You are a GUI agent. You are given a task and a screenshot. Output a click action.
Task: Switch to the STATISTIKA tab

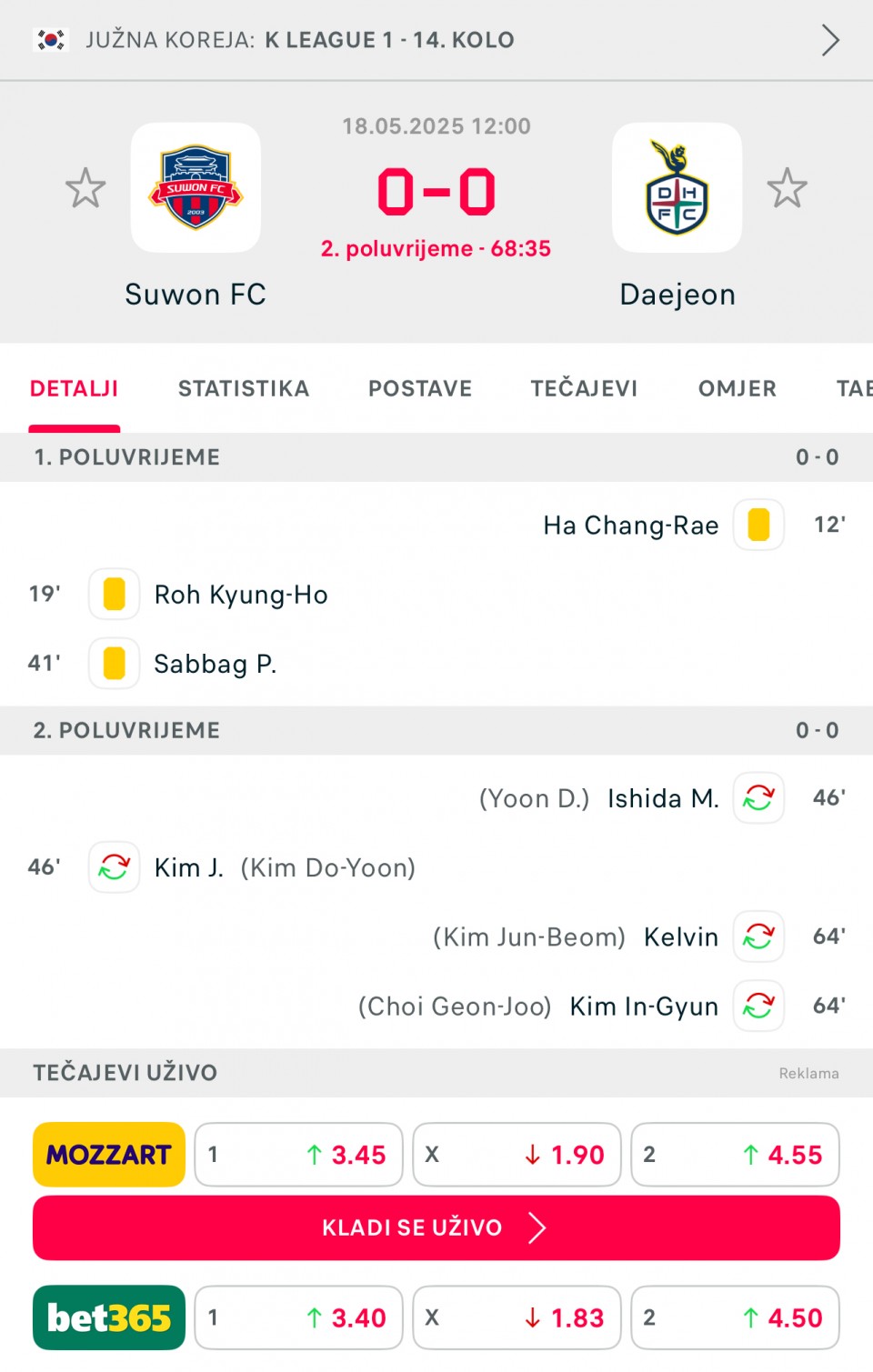click(244, 388)
